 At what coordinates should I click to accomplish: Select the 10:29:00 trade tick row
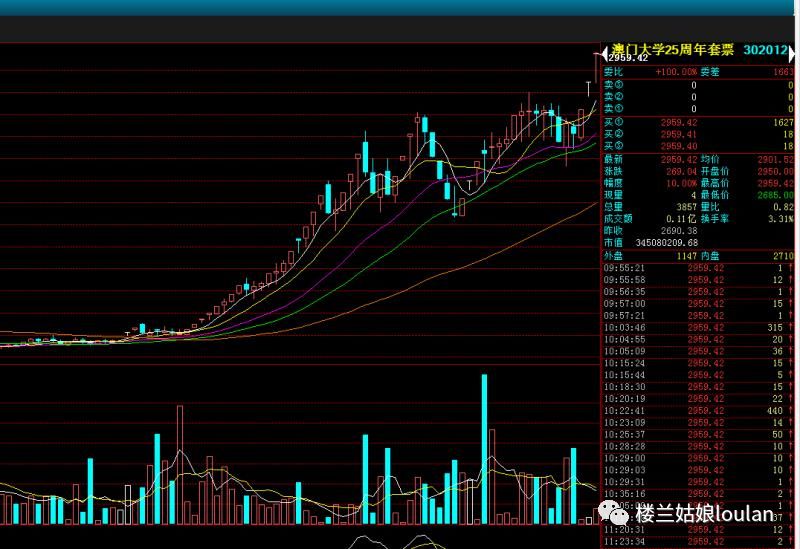point(698,458)
